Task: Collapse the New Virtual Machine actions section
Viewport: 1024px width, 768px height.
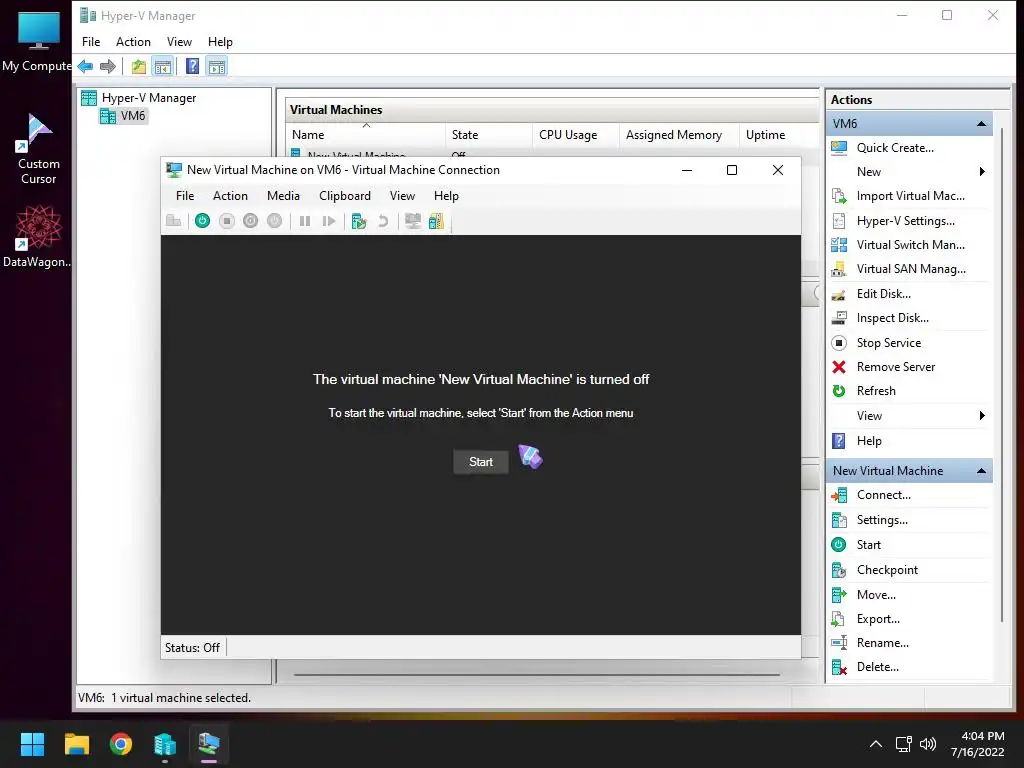Action: (981, 471)
